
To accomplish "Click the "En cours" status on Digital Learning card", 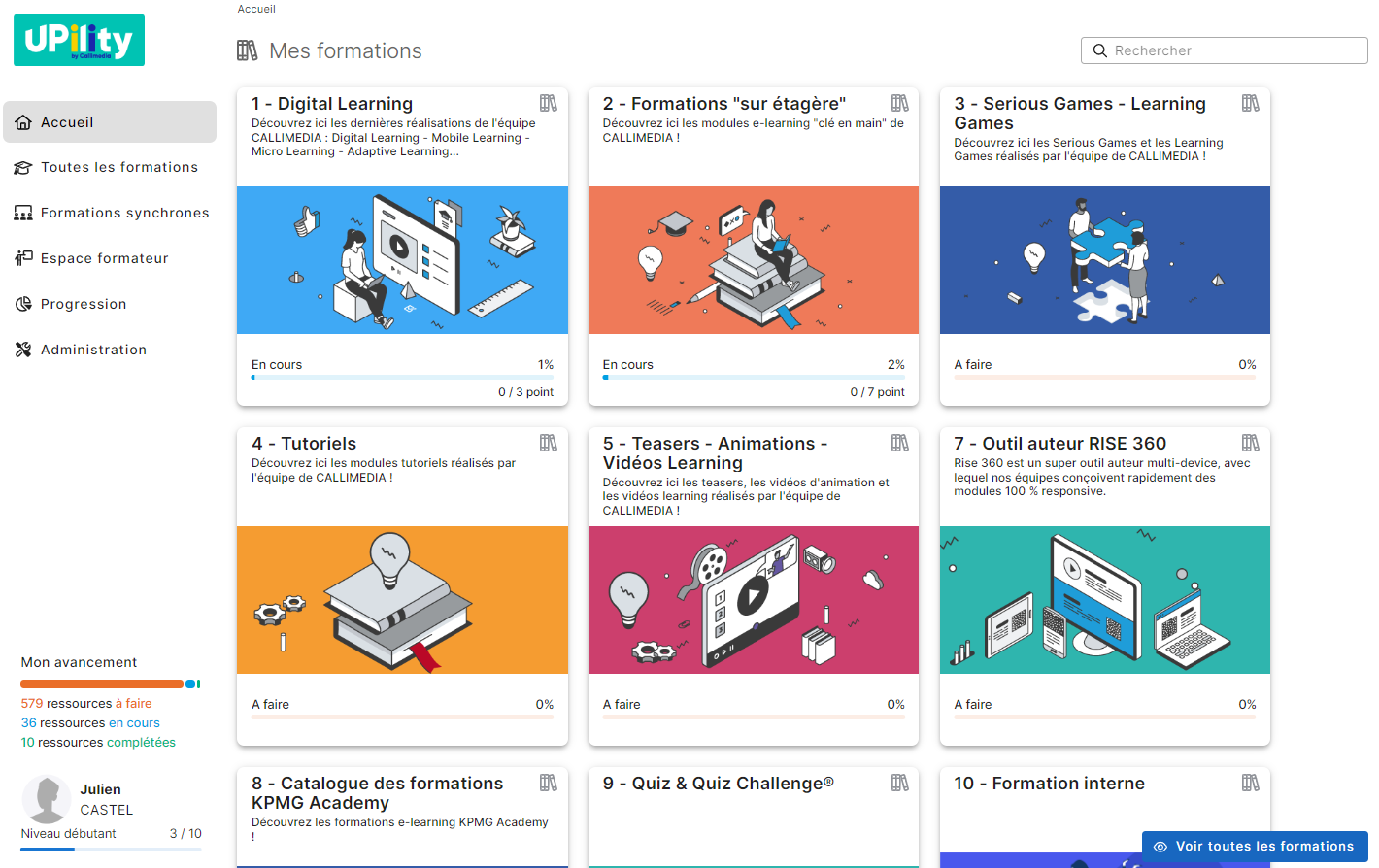I will 277,365.
